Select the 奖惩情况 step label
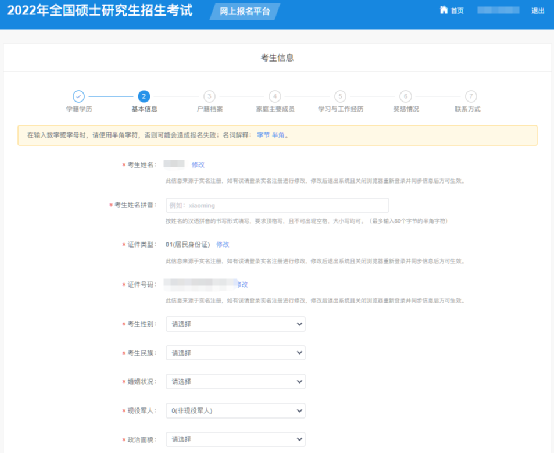This screenshot has height=453, width=554. (x=406, y=109)
